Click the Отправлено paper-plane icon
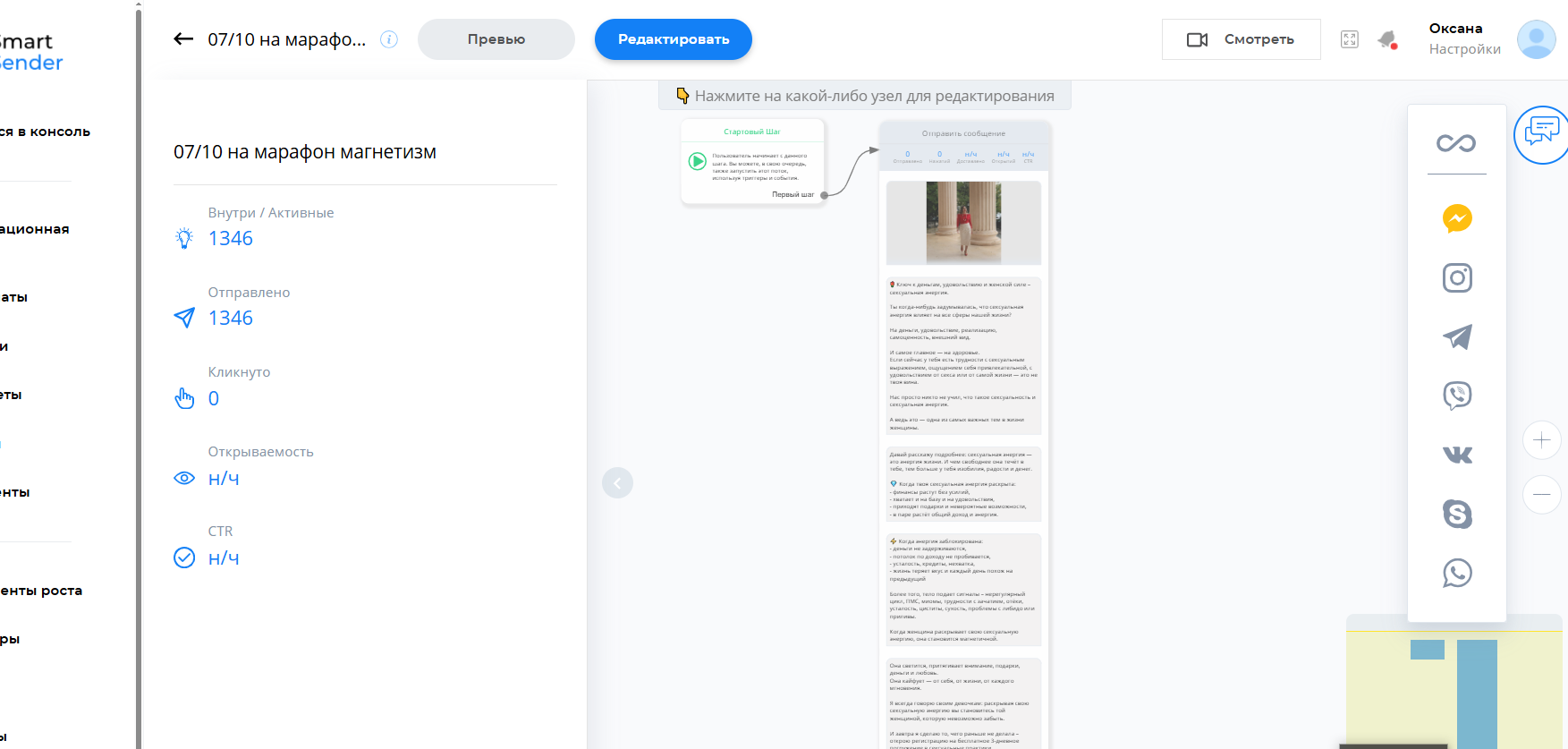The image size is (1568, 749). click(x=184, y=318)
